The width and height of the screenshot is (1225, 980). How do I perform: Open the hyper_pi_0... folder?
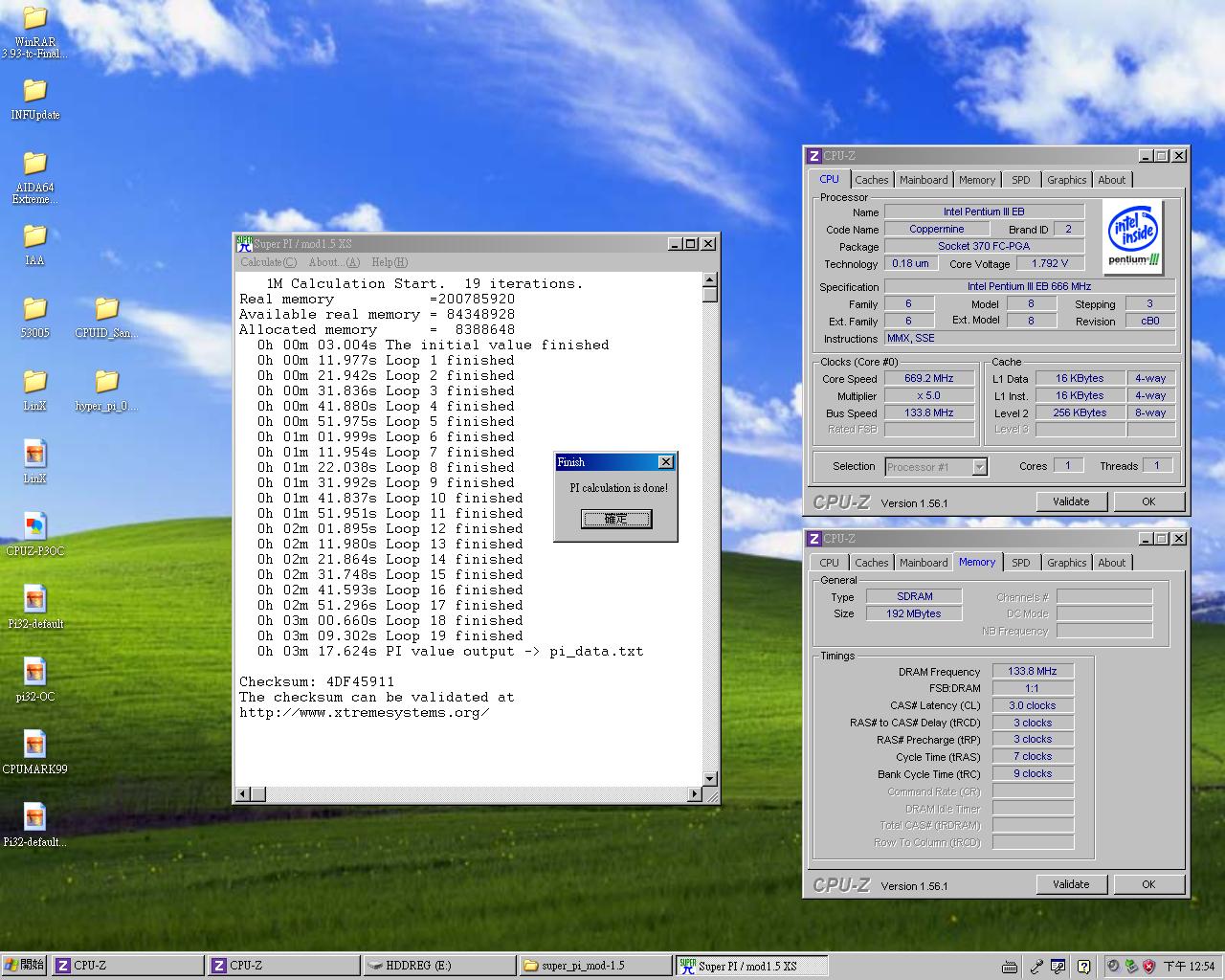(x=106, y=382)
